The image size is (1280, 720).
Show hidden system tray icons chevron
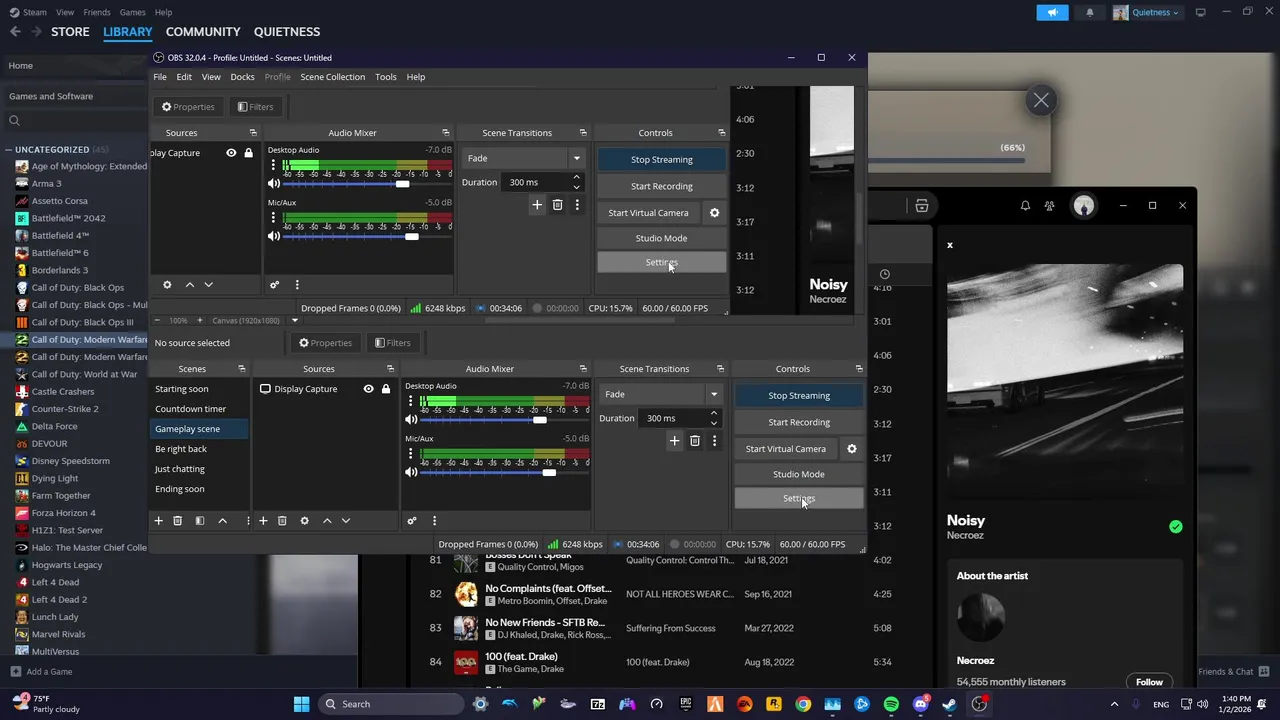click(1114, 704)
